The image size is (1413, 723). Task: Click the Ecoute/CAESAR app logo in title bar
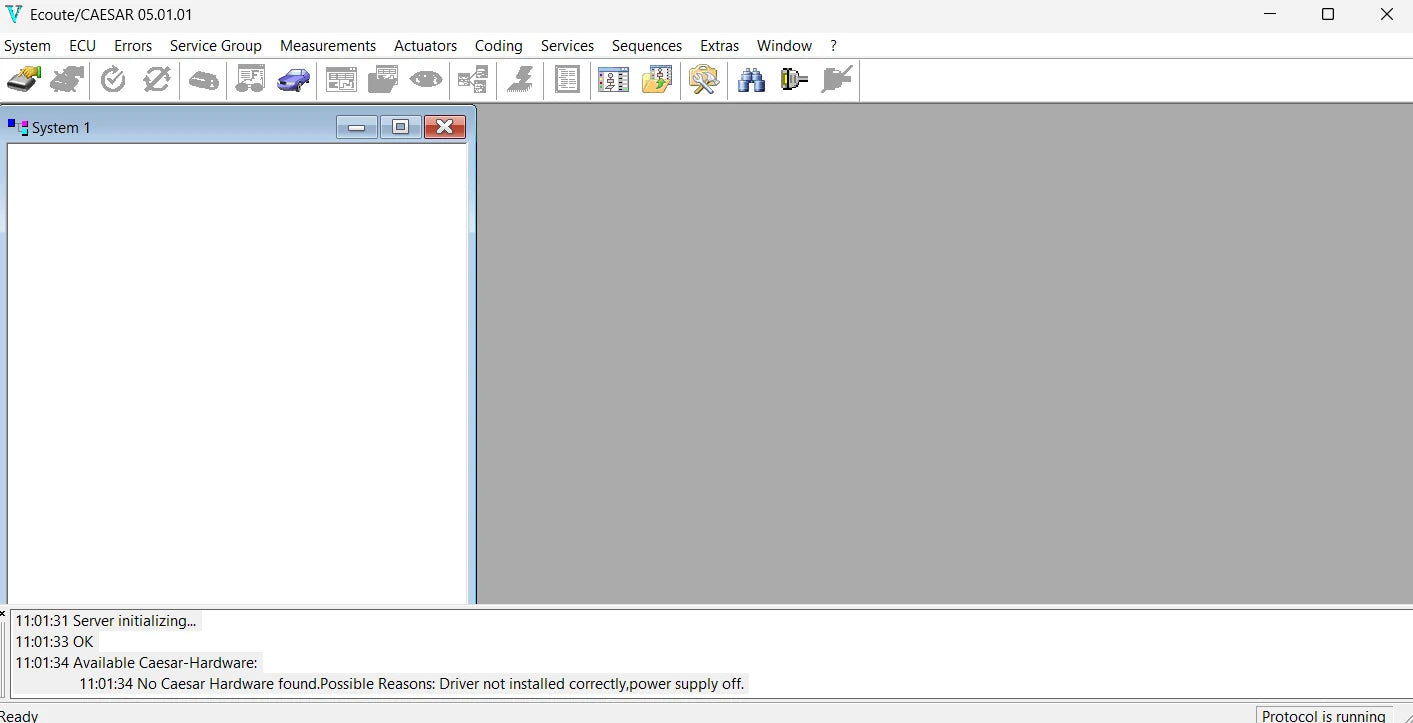coord(14,14)
